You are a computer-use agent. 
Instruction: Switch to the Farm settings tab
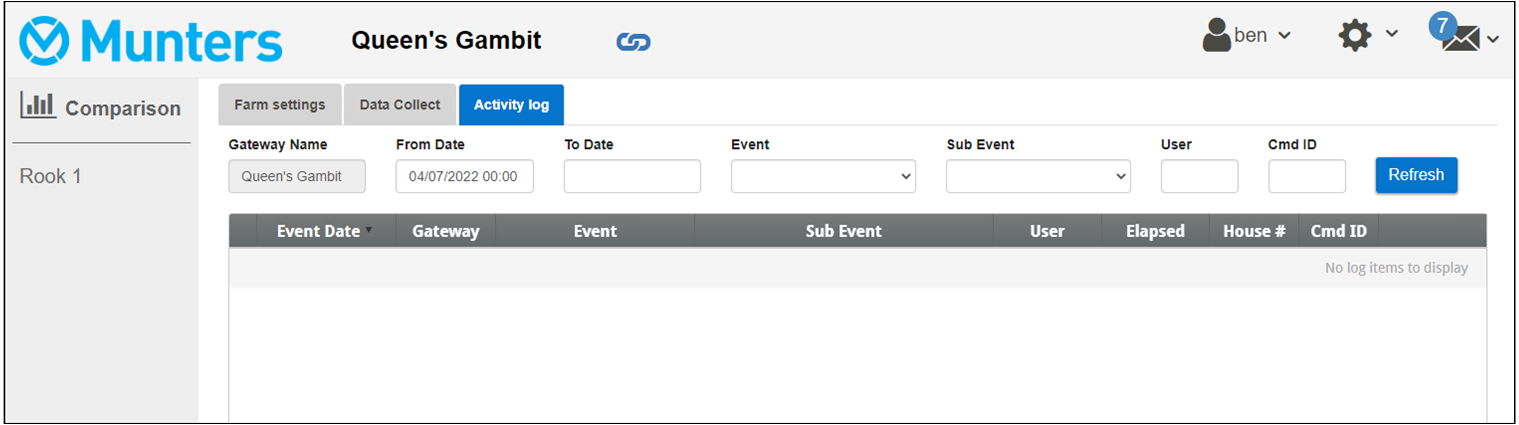click(x=280, y=105)
